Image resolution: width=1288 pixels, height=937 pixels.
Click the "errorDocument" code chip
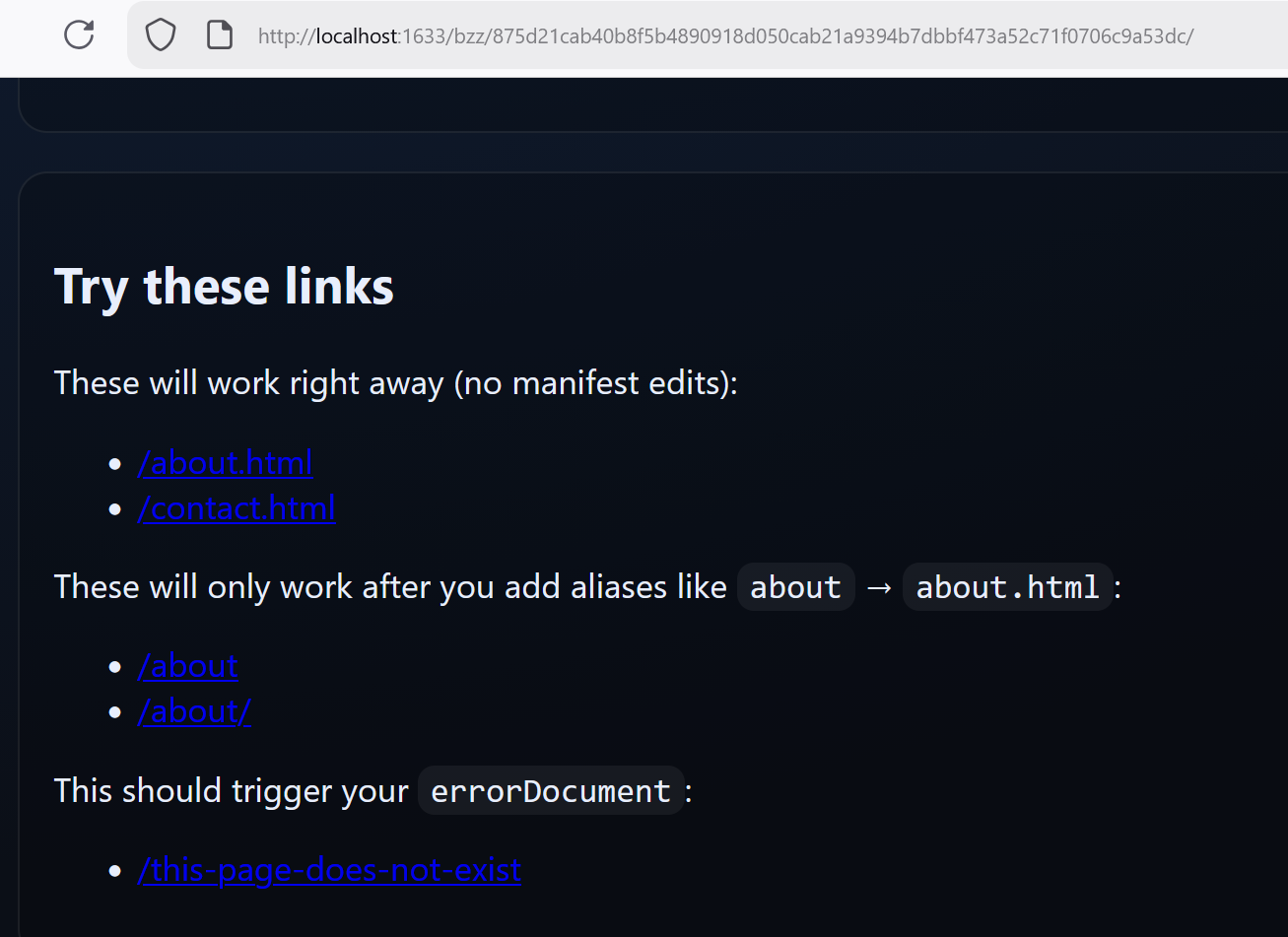click(x=550, y=791)
